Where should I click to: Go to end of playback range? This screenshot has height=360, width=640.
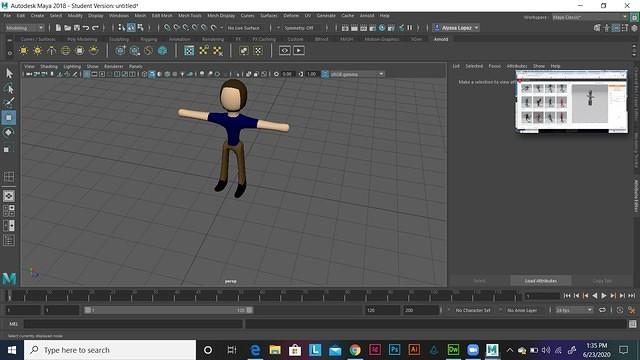(x=631, y=296)
